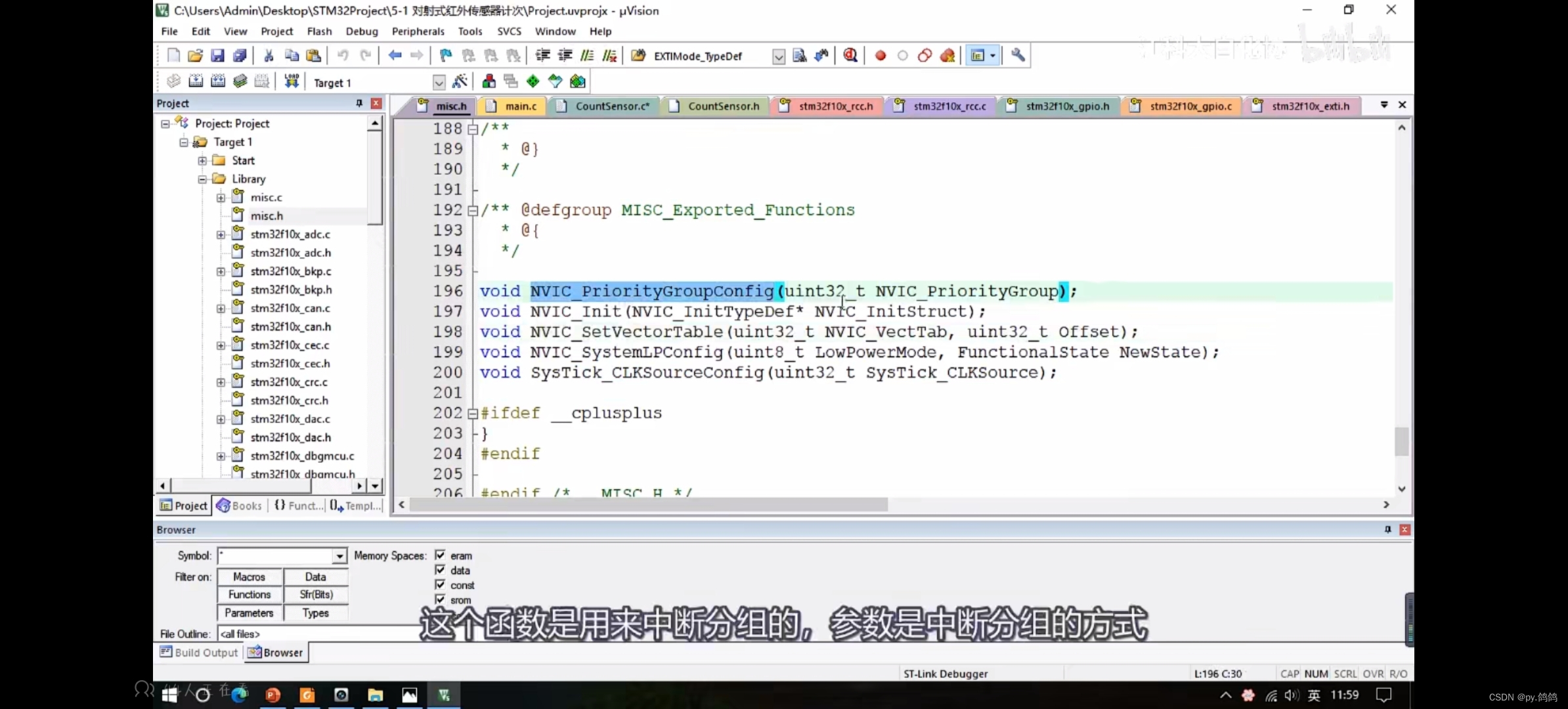The width and height of the screenshot is (1568, 709).
Task: Close the Browser panel
Action: tap(1405, 530)
